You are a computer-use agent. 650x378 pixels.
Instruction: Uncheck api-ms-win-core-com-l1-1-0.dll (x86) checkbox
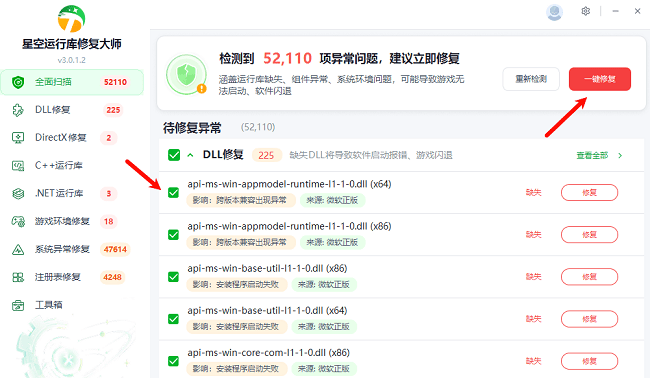[x=173, y=361]
